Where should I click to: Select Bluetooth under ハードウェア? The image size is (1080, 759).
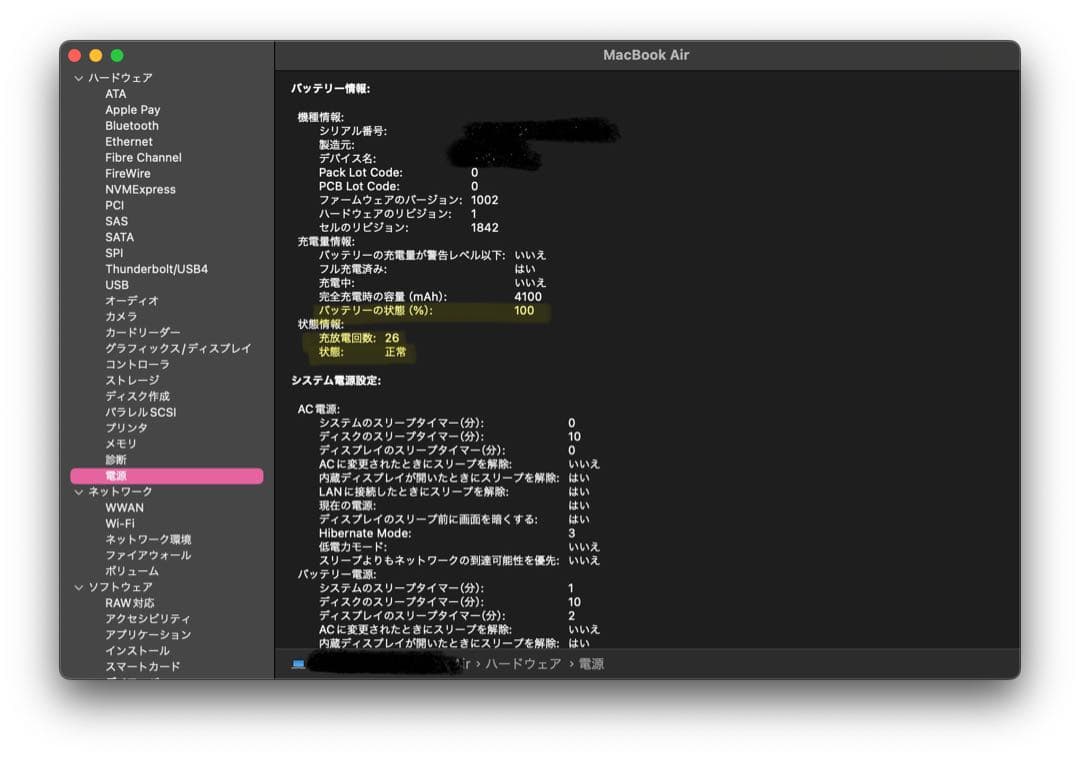(x=132, y=125)
